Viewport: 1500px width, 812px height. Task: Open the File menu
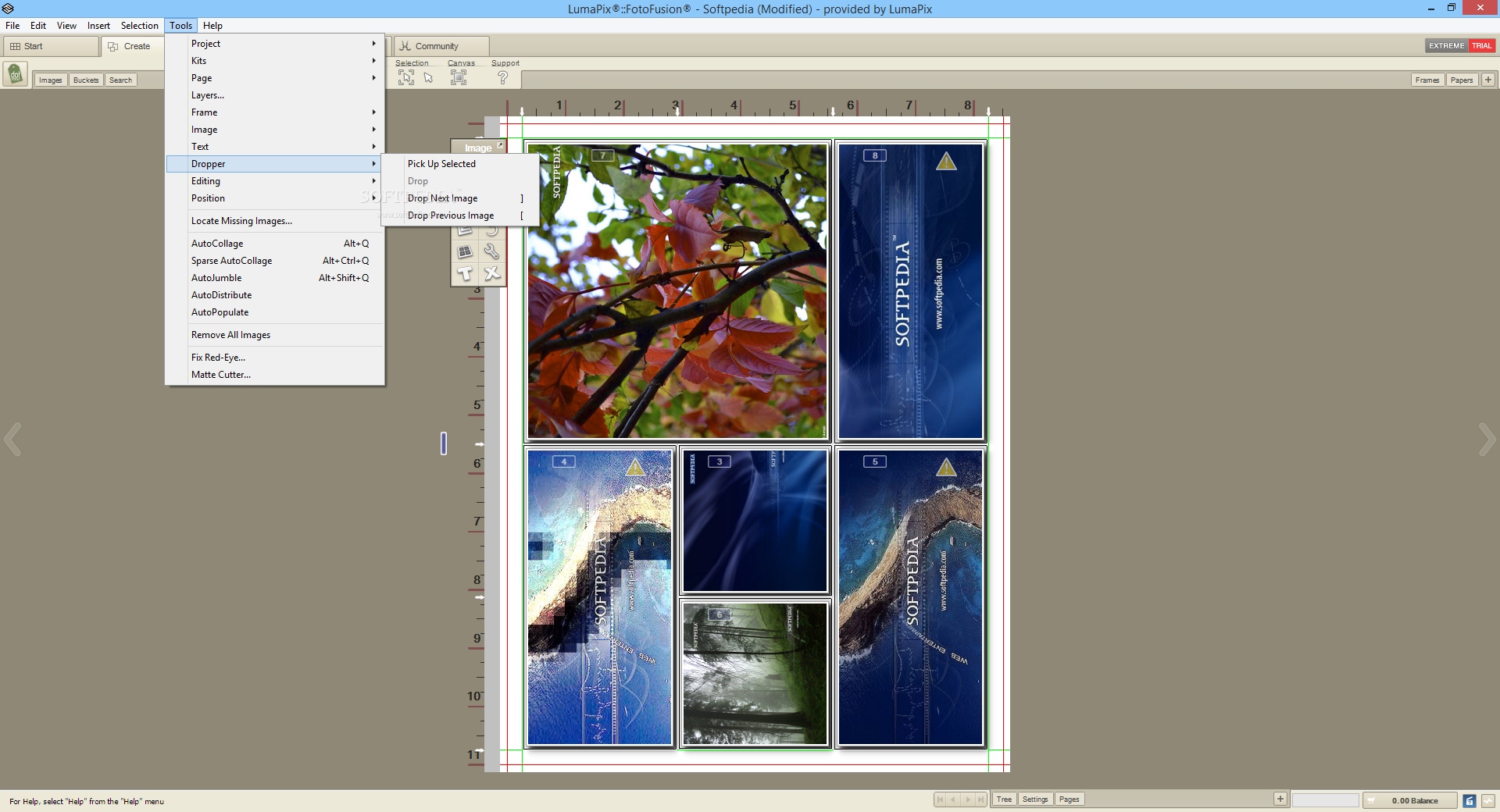12,26
